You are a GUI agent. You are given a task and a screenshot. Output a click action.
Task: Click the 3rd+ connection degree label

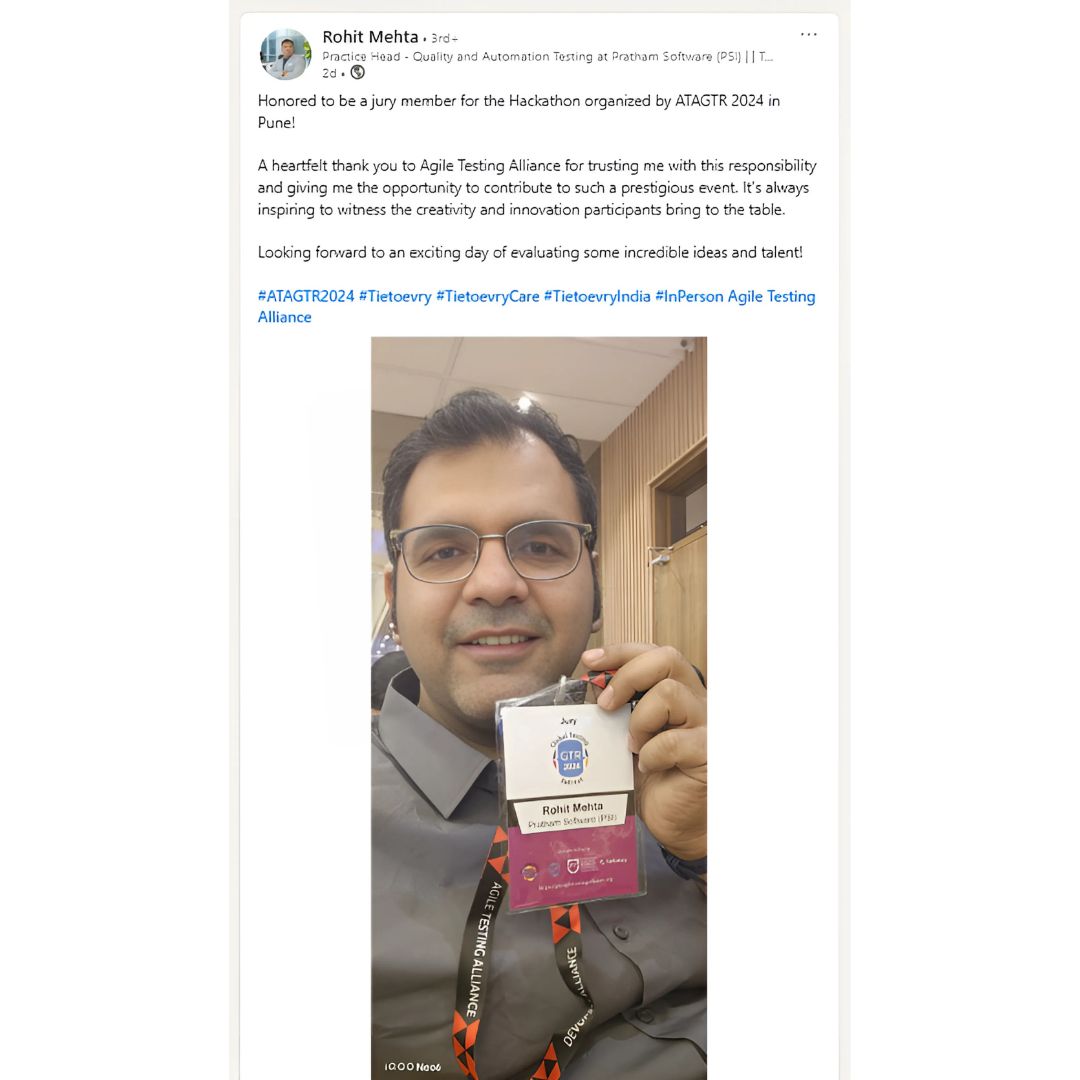[x=444, y=39]
